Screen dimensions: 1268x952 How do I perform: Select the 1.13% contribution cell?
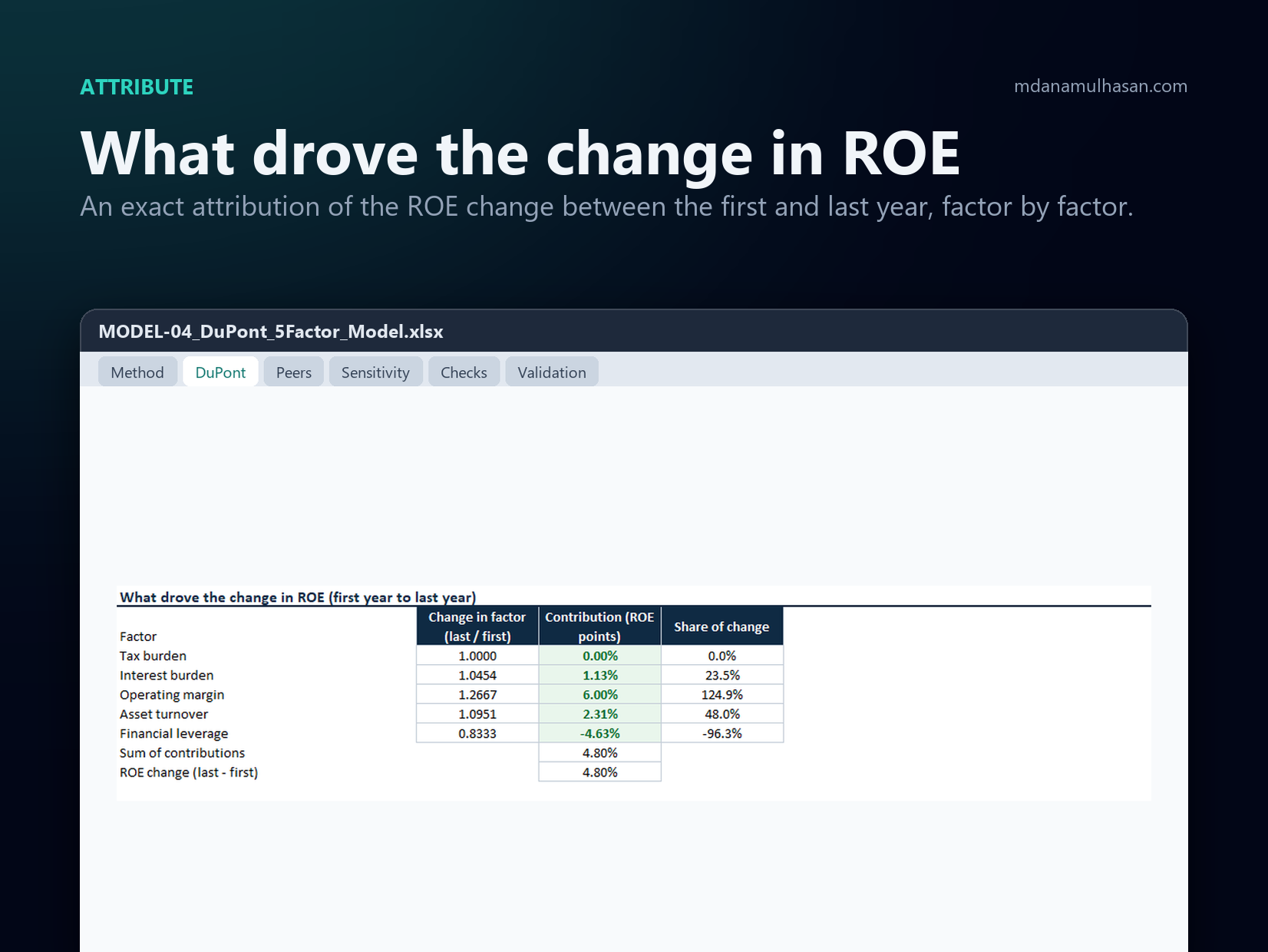coord(599,675)
